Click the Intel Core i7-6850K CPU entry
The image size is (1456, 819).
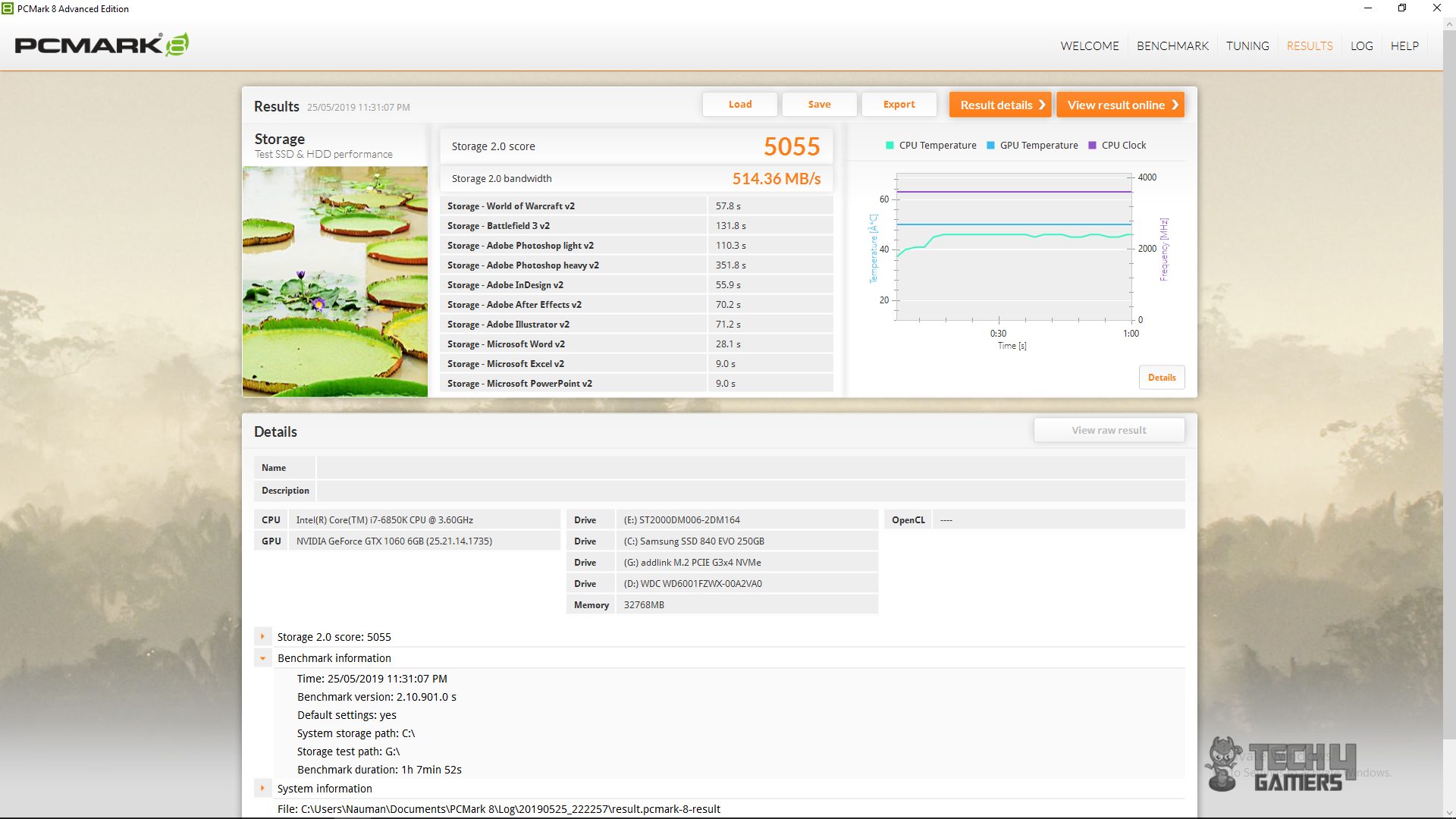coord(424,520)
